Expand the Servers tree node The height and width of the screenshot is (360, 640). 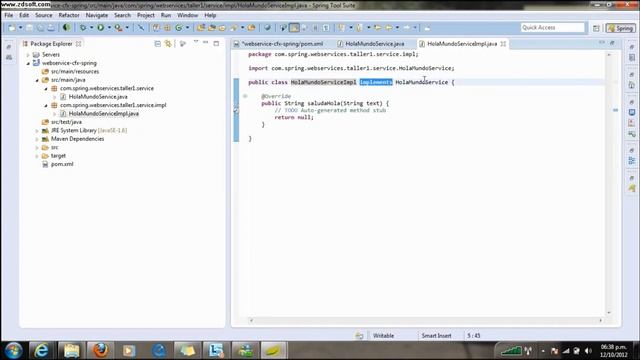point(28,55)
